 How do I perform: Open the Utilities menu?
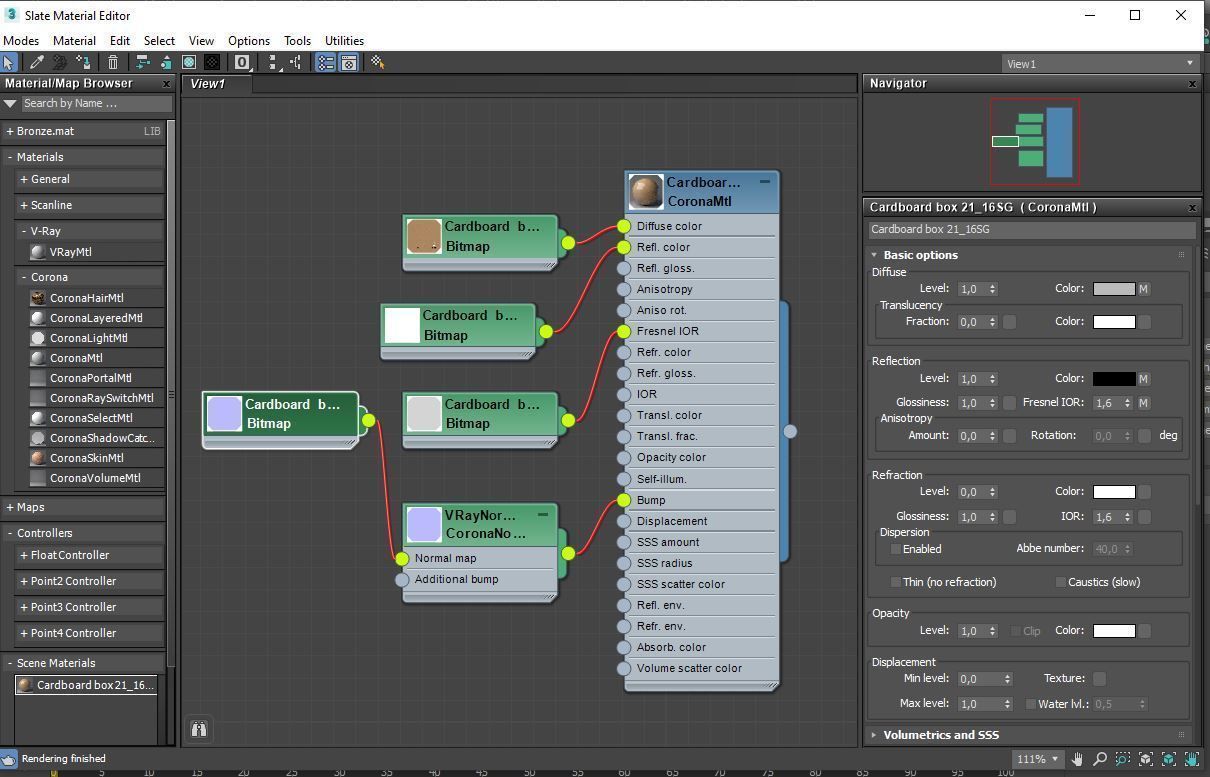pyautogui.click(x=344, y=41)
